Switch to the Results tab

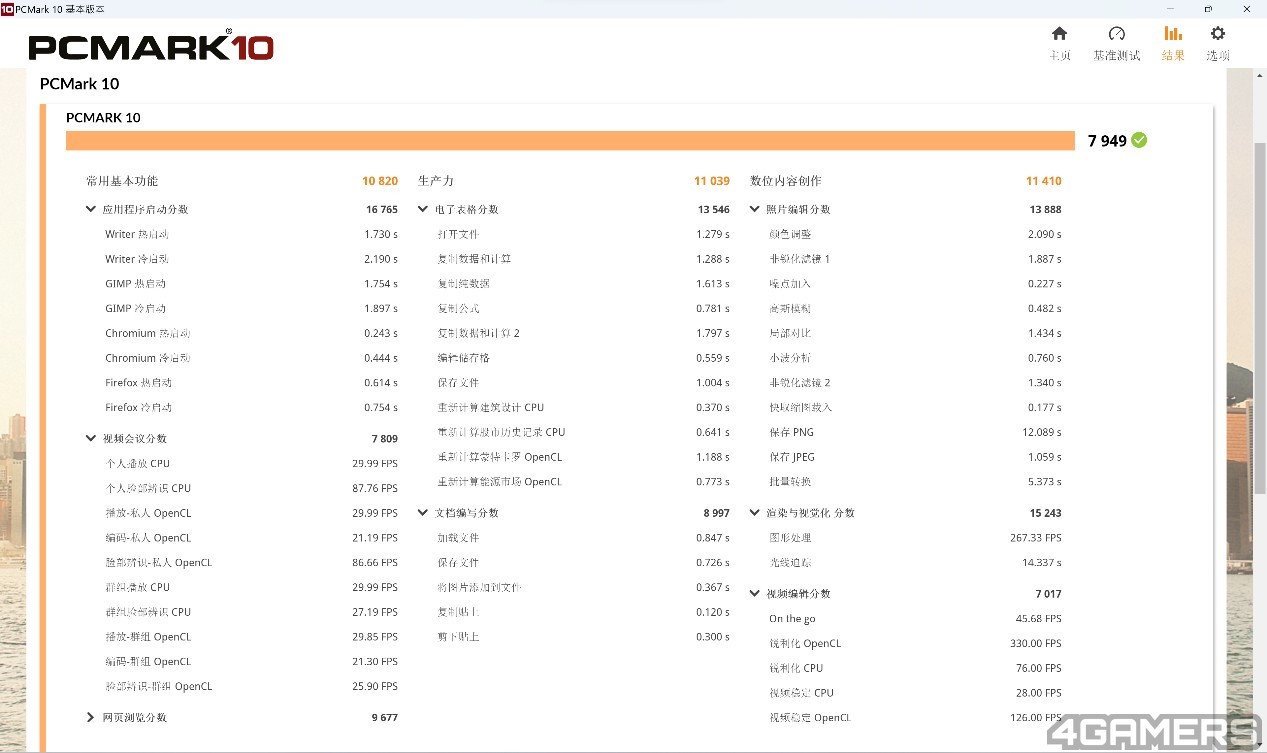(1173, 44)
